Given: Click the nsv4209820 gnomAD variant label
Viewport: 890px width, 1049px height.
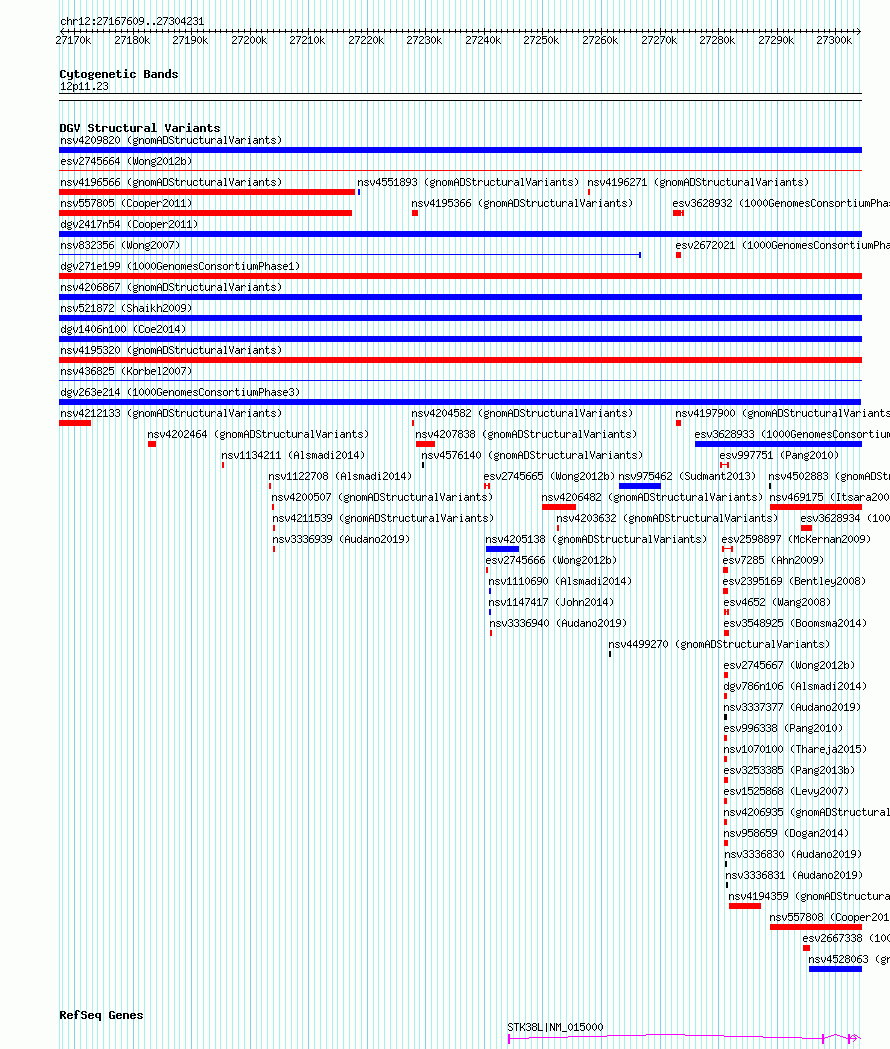Looking at the screenshot, I should click(171, 140).
